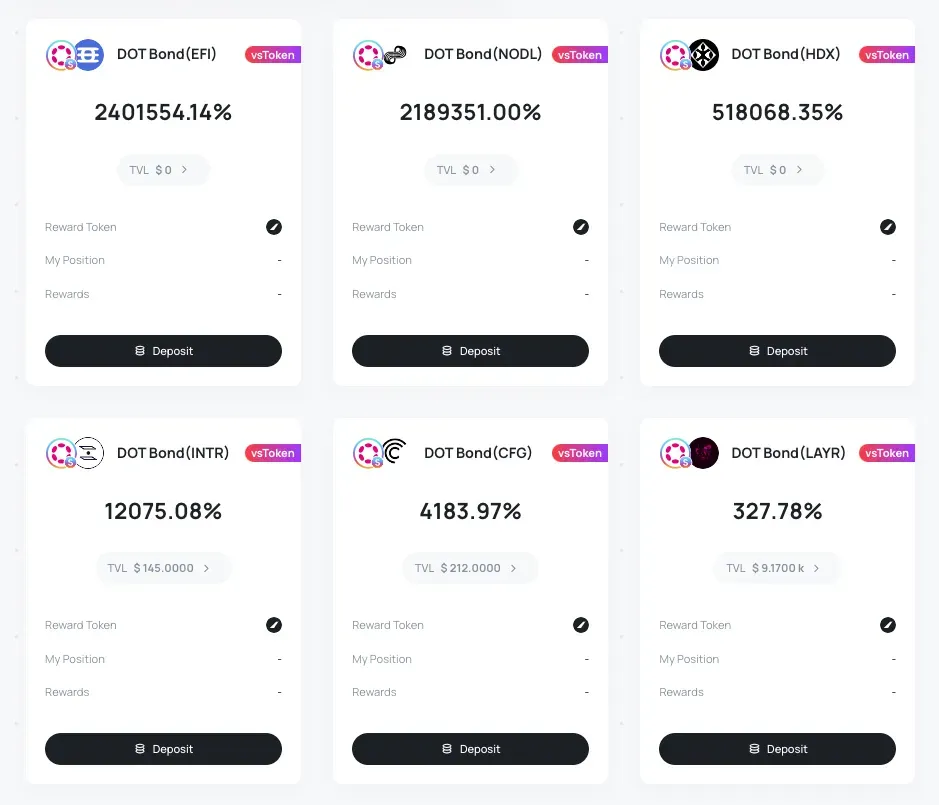Deposit into DOT Bond(EFI) pool
This screenshot has height=805, width=939.
click(163, 351)
